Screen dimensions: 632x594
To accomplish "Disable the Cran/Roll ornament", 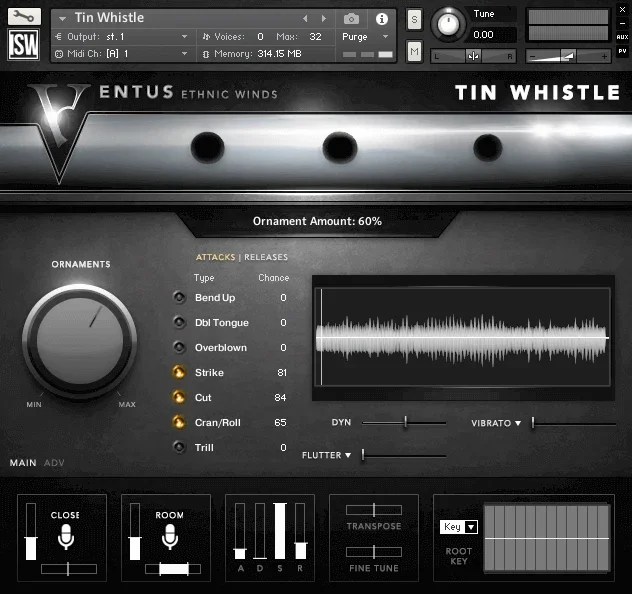I will [x=179, y=422].
